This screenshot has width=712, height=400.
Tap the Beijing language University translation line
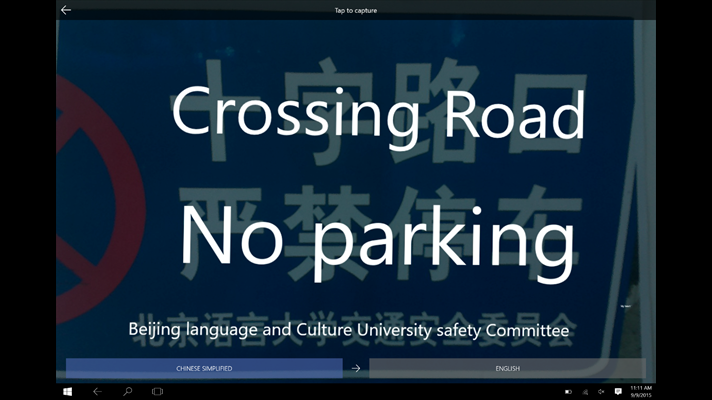pyautogui.click(x=349, y=329)
